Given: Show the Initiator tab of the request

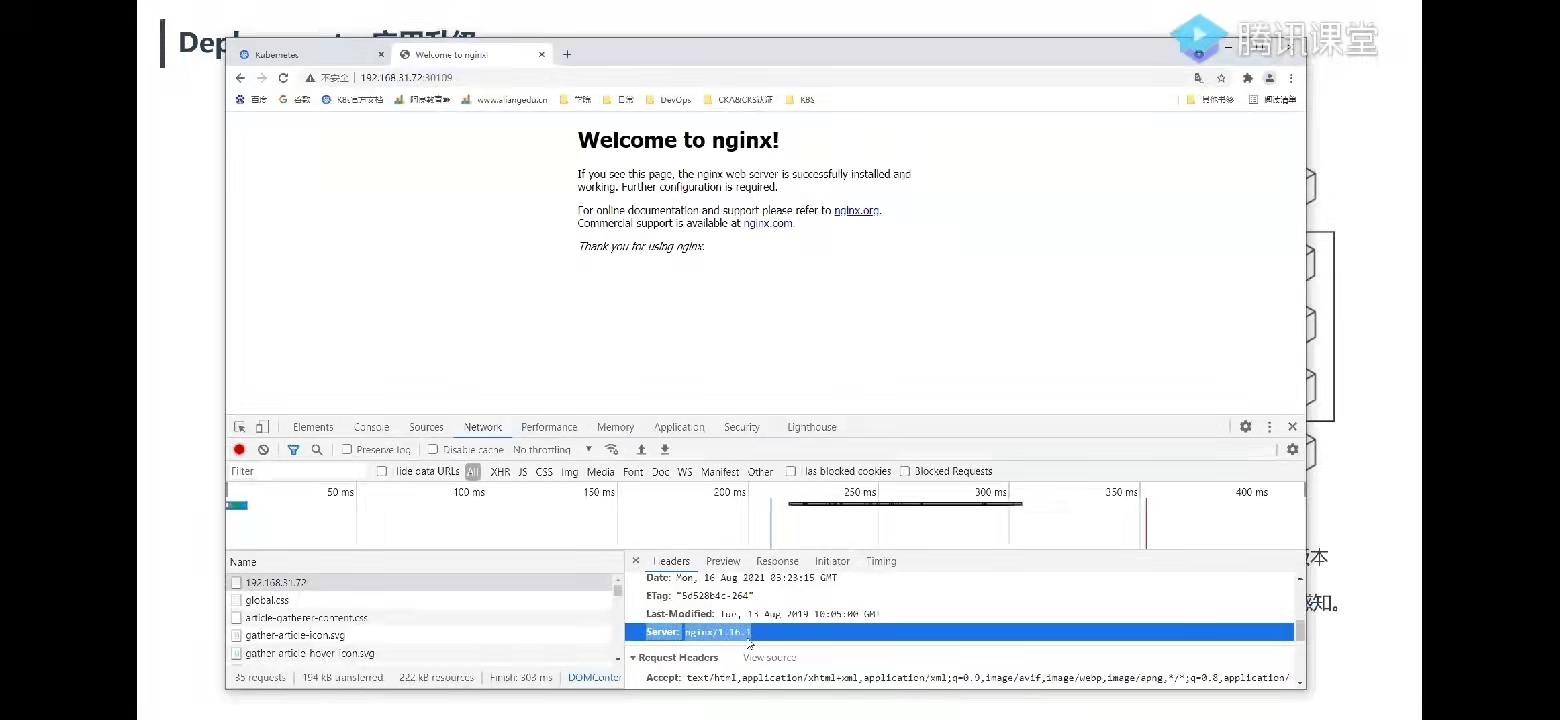Looking at the screenshot, I should [832, 561].
